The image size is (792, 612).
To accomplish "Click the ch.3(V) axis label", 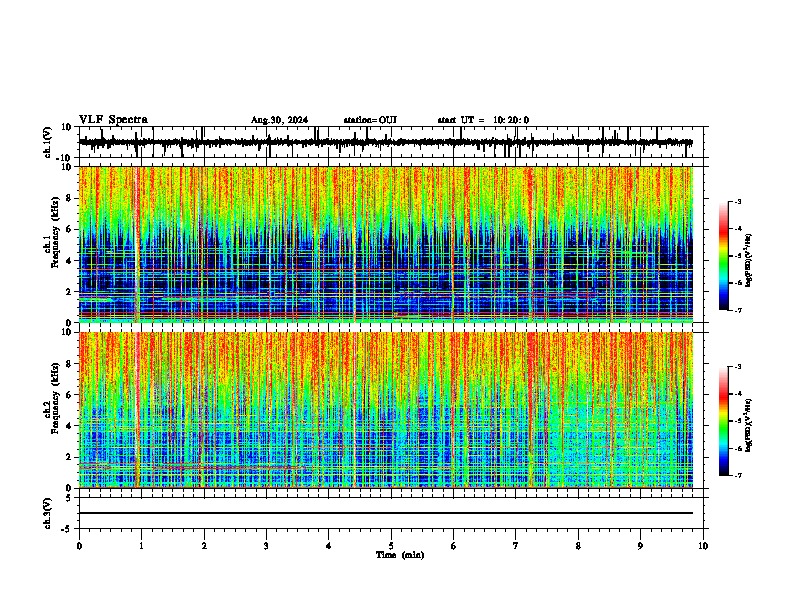I will pyautogui.click(x=48, y=513).
